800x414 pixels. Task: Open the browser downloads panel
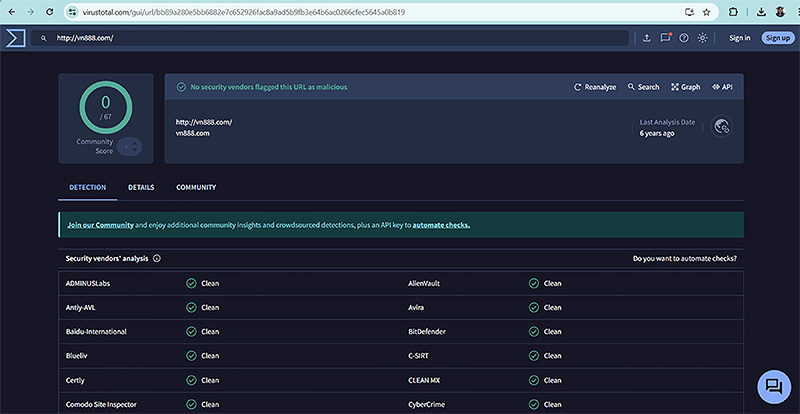point(761,12)
